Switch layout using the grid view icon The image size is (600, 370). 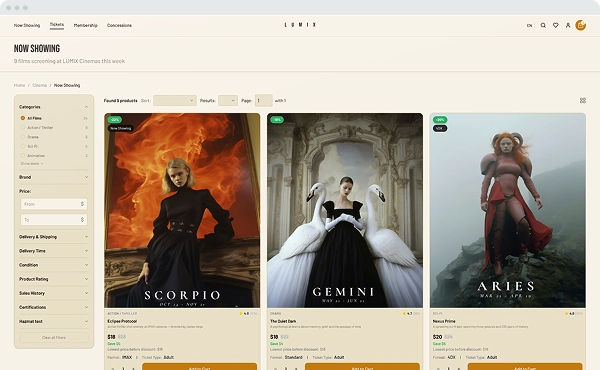[583, 101]
